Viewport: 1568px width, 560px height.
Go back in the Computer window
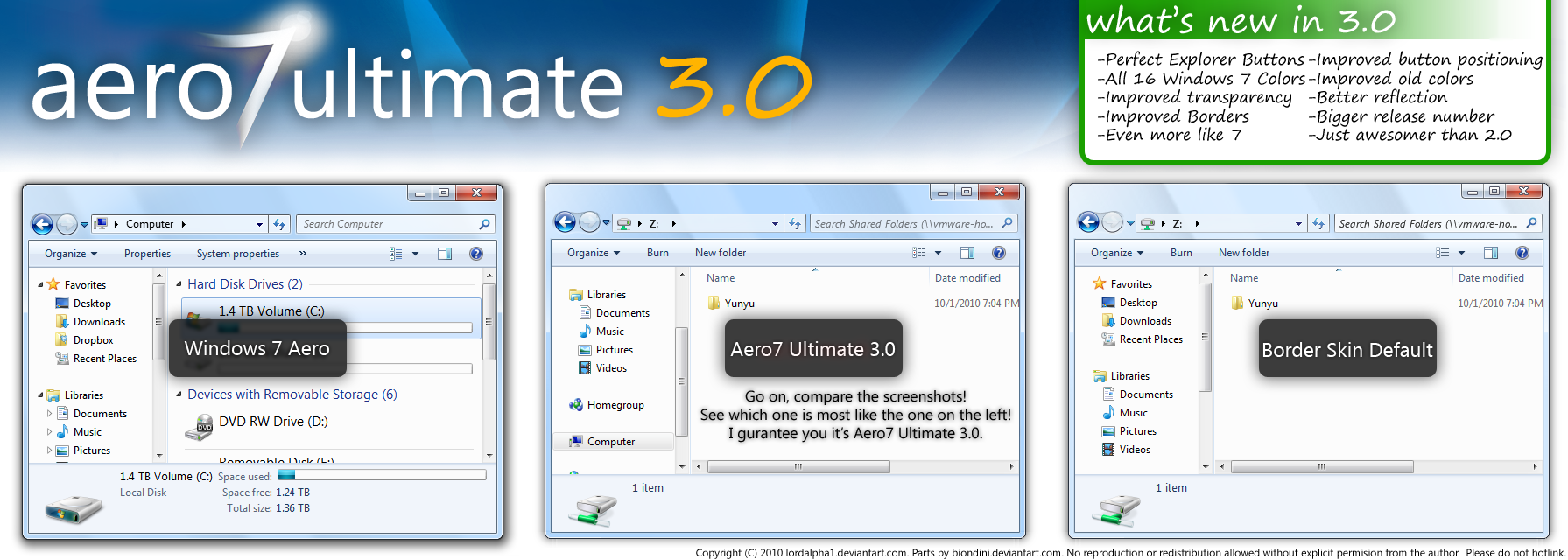(x=42, y=224)
